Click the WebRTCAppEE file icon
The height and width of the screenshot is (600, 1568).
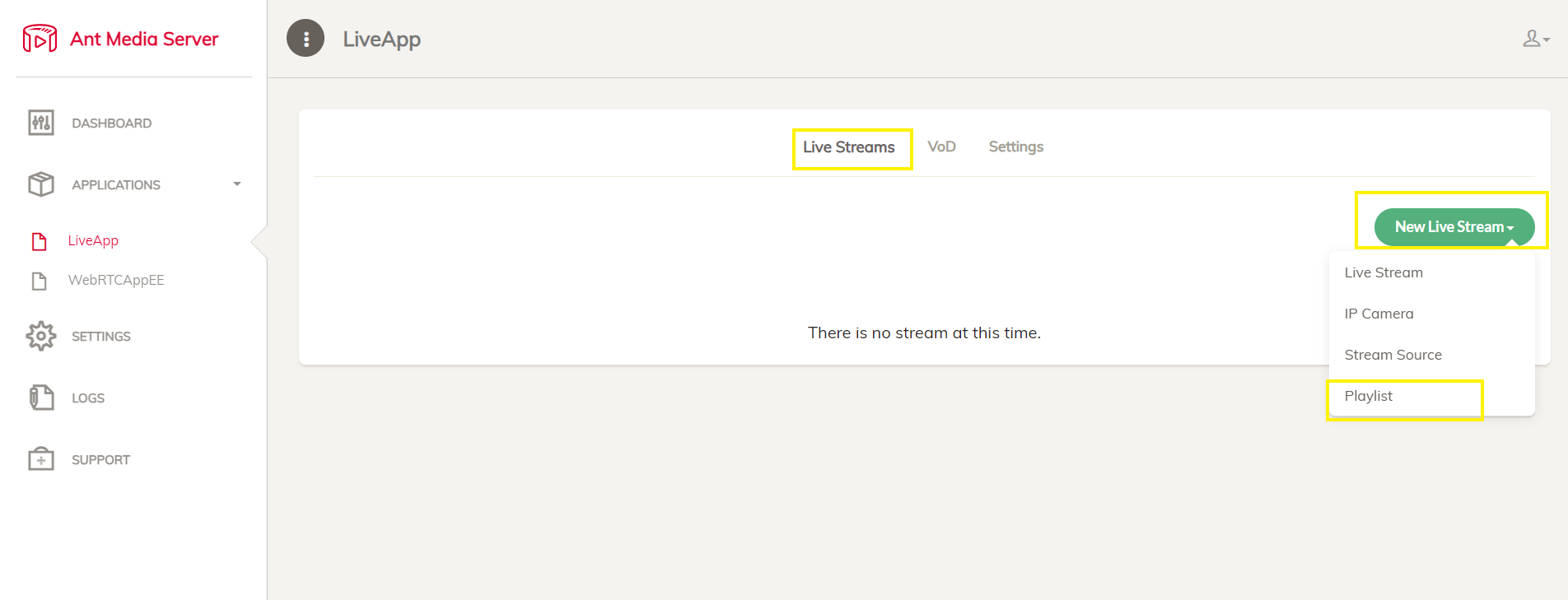tap(40, 281)
